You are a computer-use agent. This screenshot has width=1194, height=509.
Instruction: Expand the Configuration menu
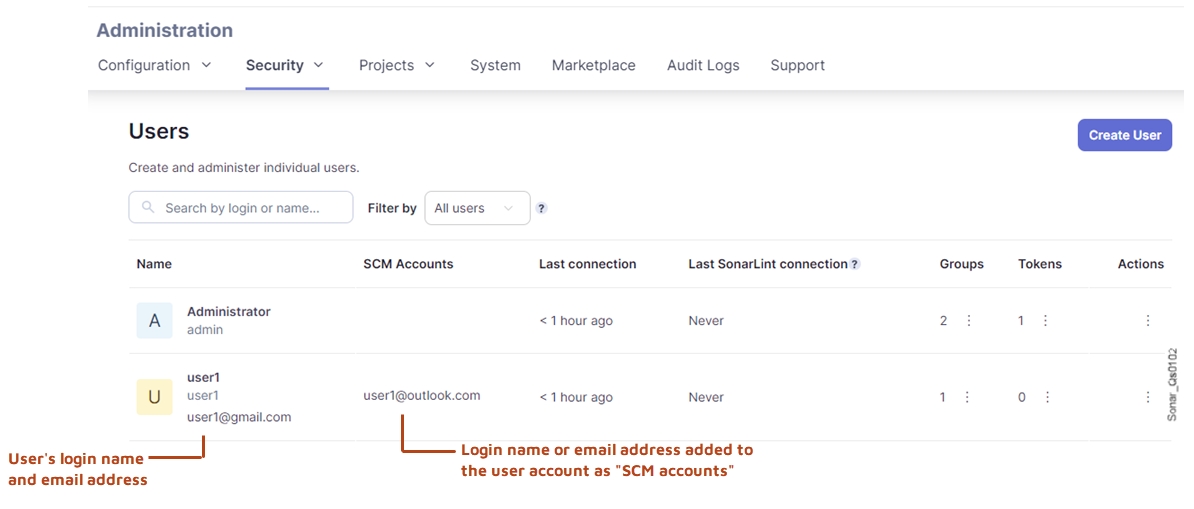coord(155,65)
